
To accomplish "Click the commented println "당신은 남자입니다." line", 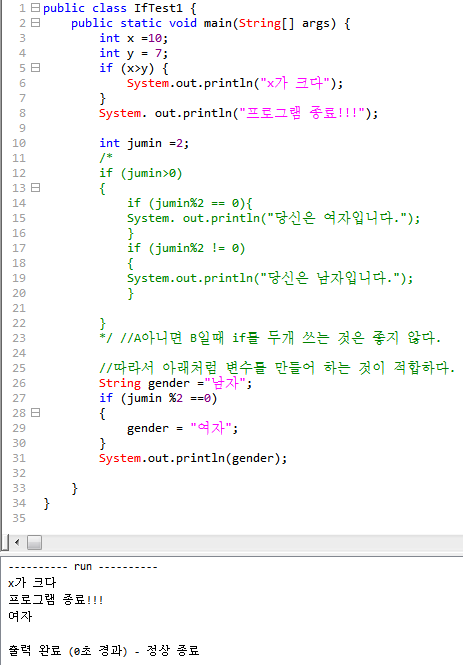I will click(x=270, y=278).
